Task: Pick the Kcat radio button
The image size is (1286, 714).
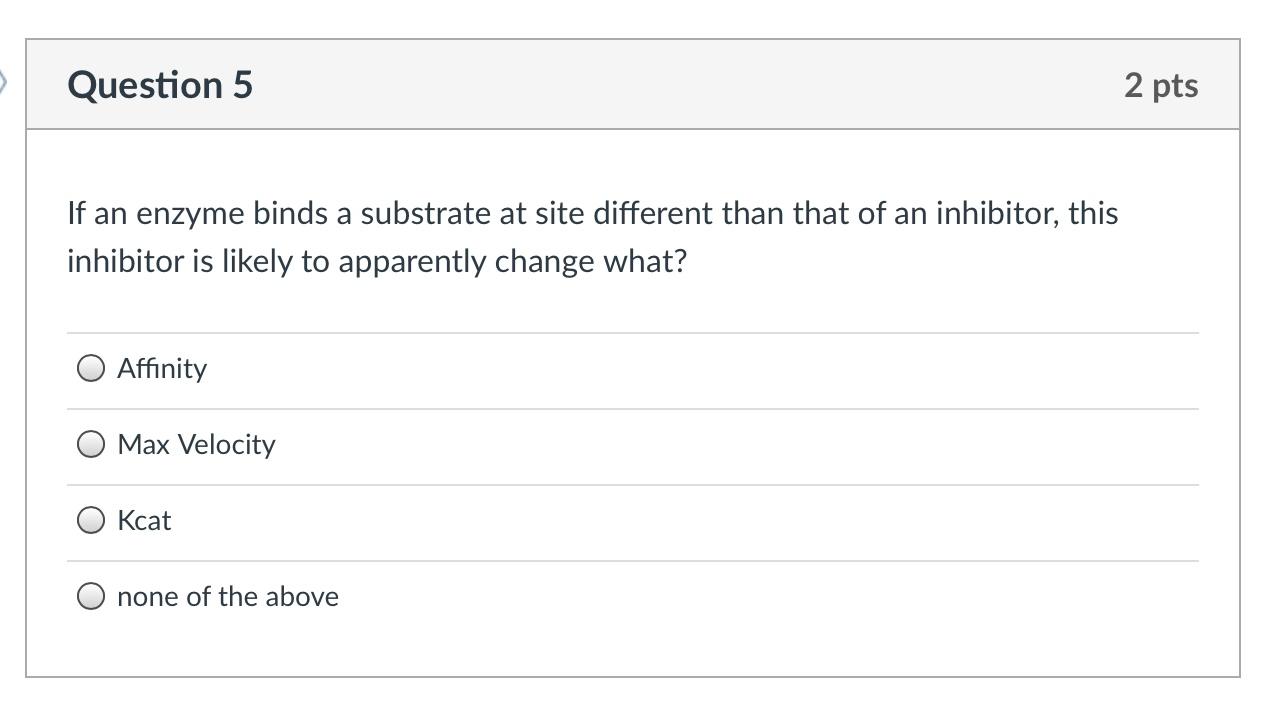Action: [x=91, y=520]
